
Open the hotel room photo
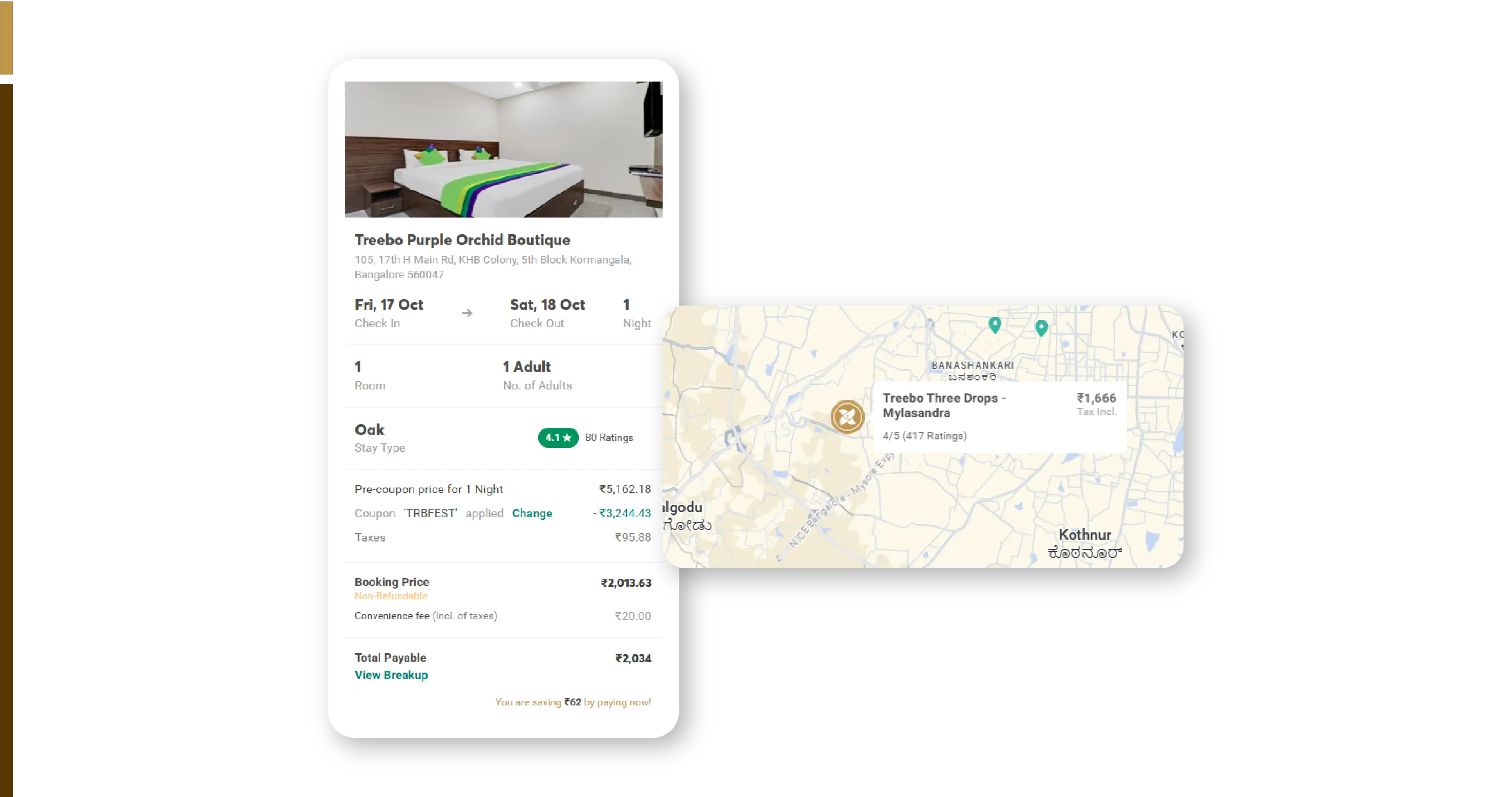[503, 149]
